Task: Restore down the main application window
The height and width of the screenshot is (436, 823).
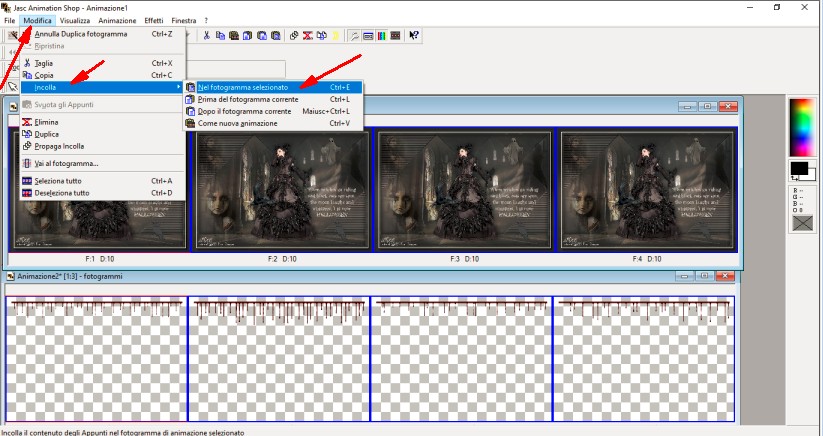Action: tap(777, 7)
